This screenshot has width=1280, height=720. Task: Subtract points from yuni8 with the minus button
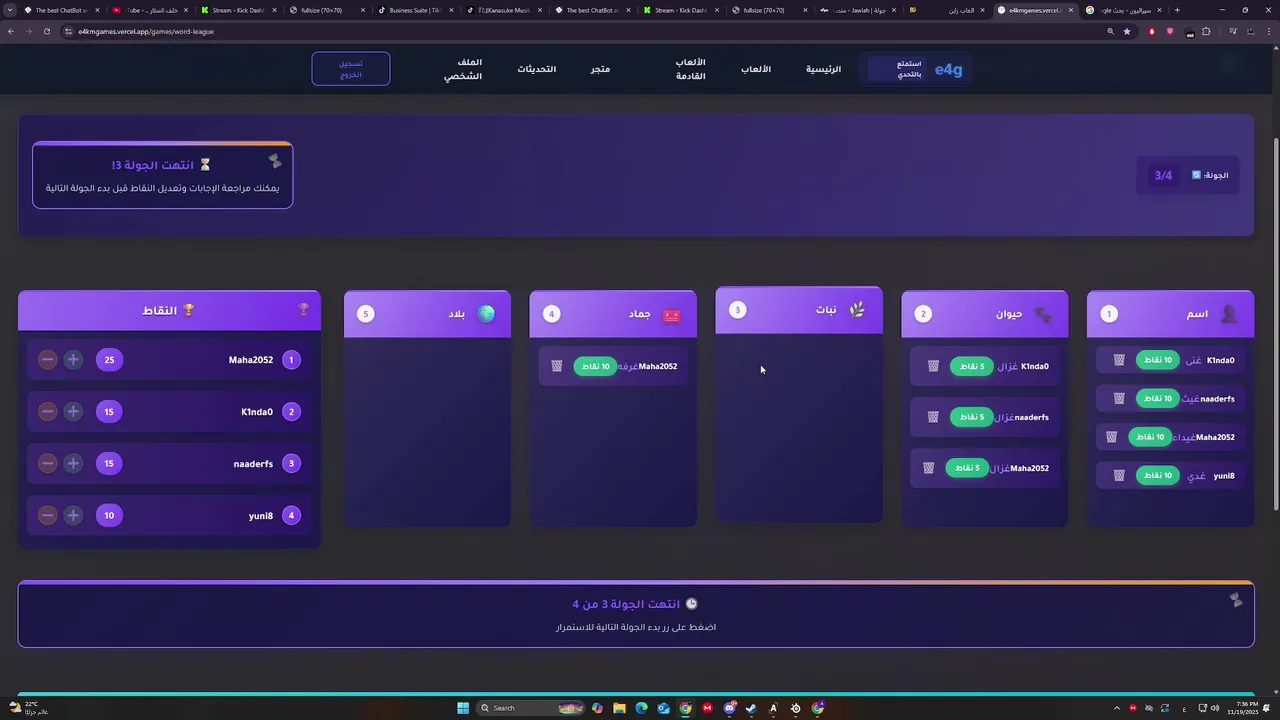pos(47,515)
